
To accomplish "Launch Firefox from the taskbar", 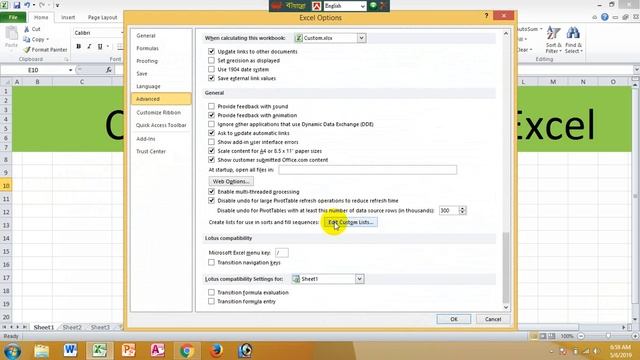I will [216, 351].
